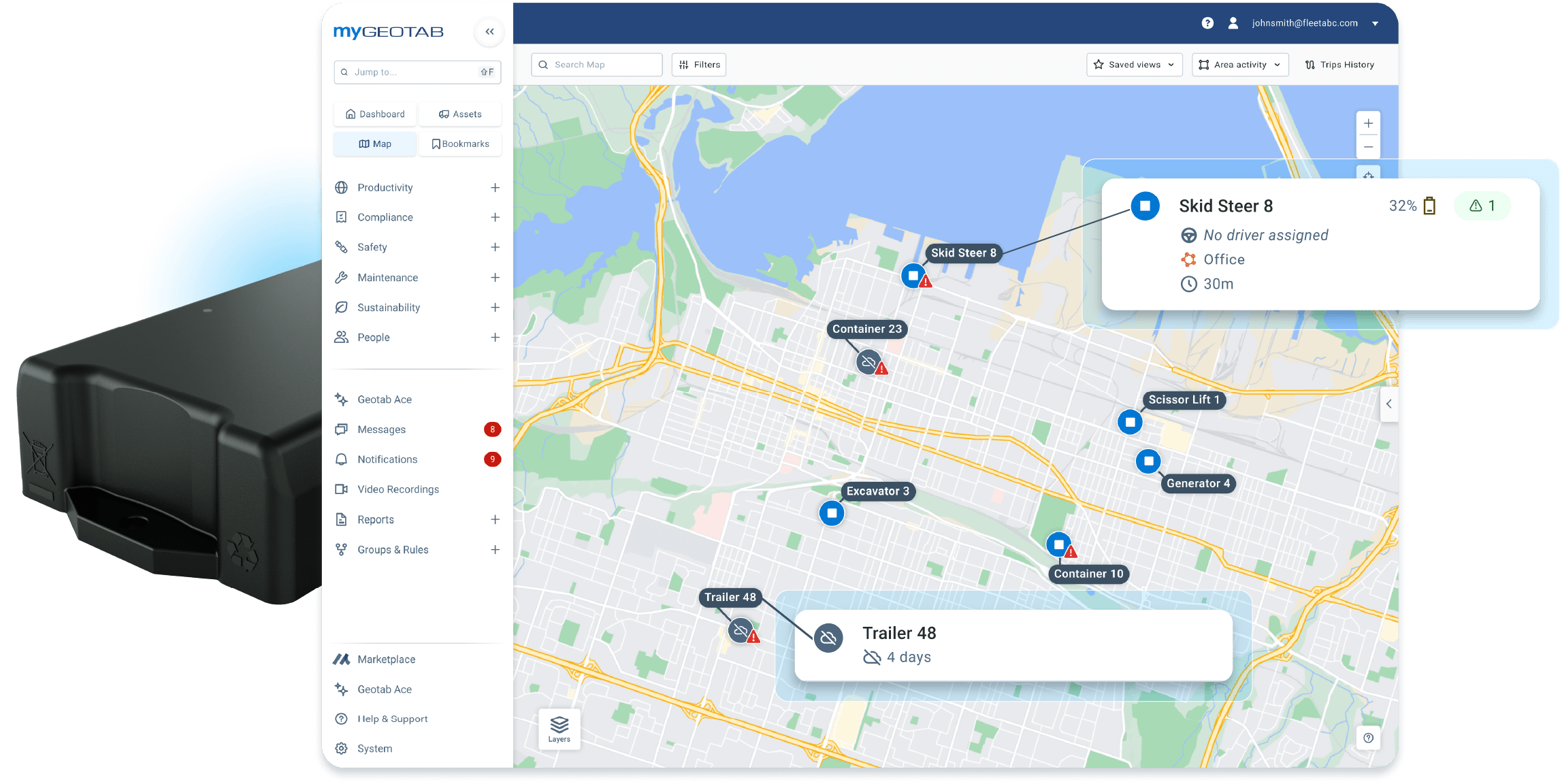The height and width of the screenshot is (784, 1560).
Task: Collapse the MyGeotab sidebar
Action: click(x=489, y=31)
